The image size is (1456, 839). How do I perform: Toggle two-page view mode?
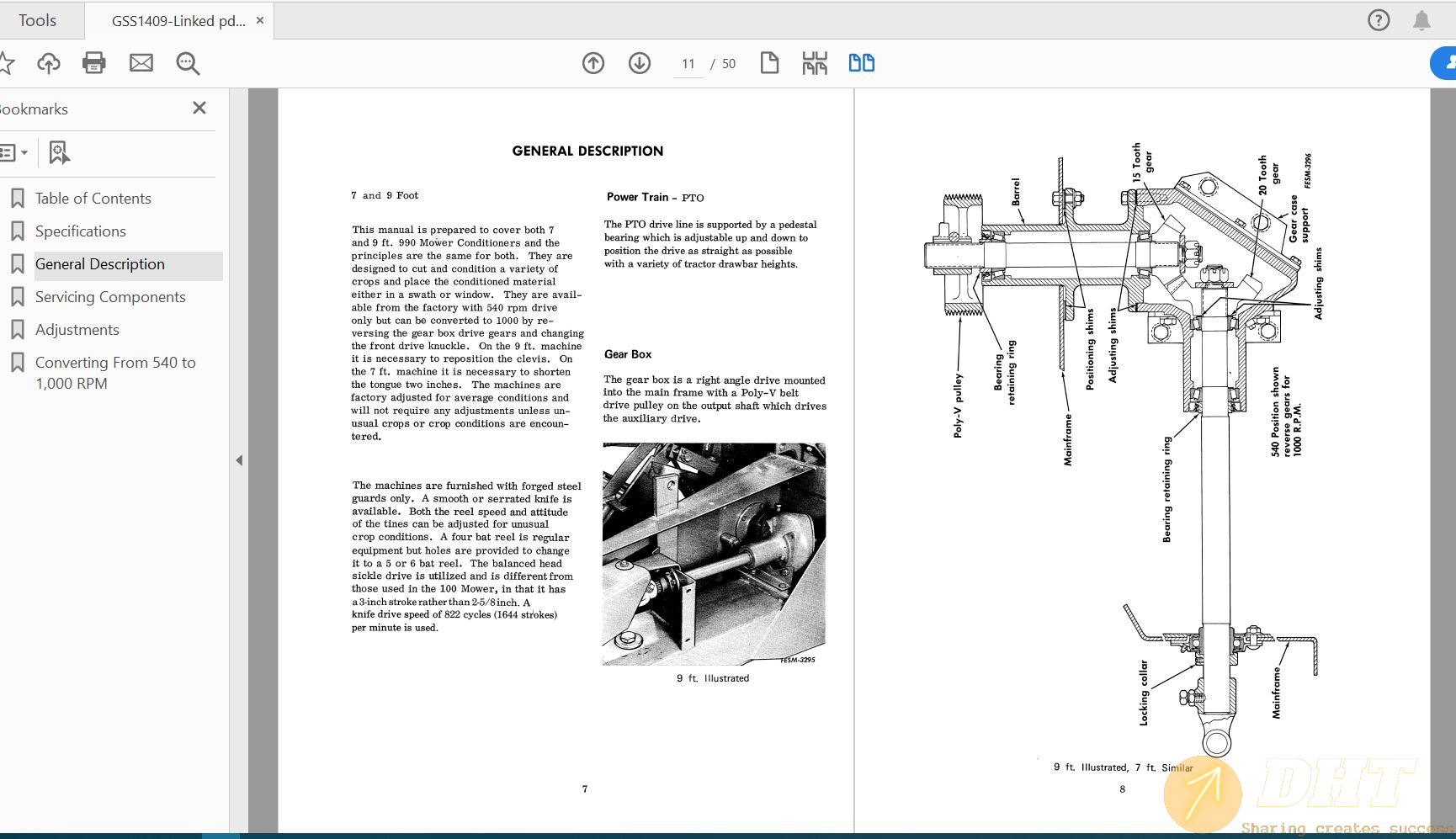(x=861, y=63)
